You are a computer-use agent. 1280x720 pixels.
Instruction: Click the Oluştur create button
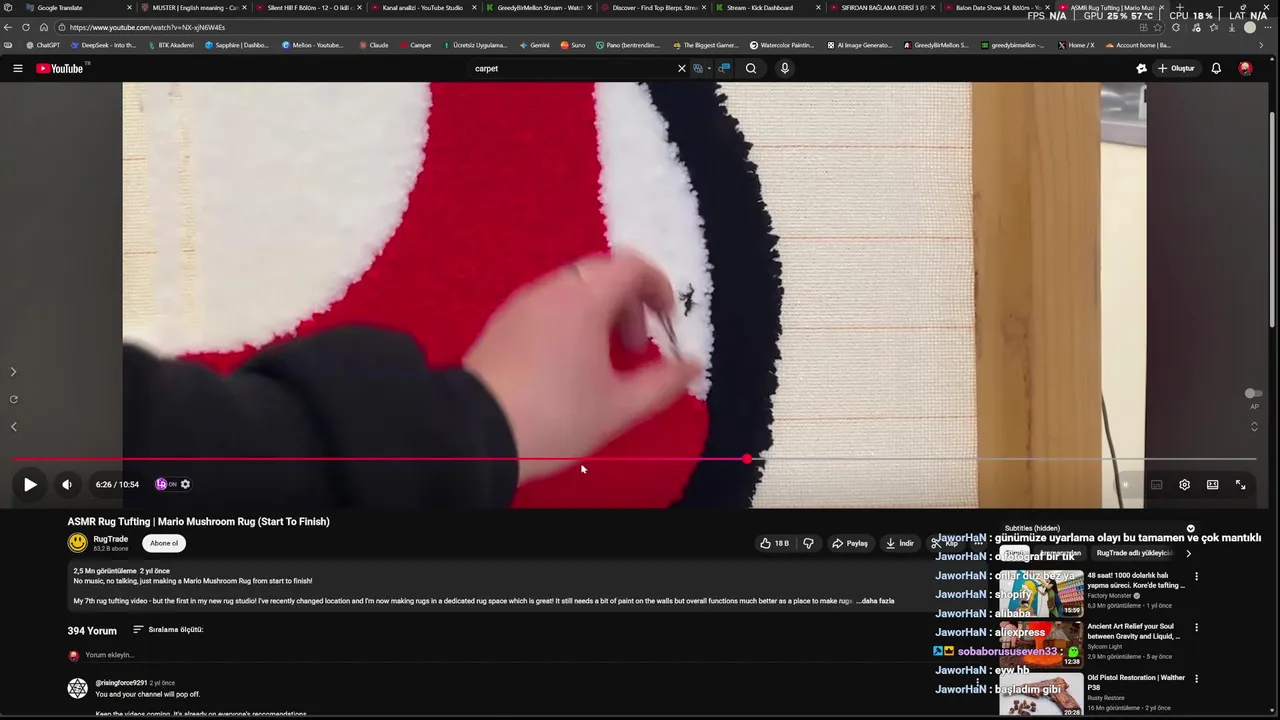pos(1176,68)
